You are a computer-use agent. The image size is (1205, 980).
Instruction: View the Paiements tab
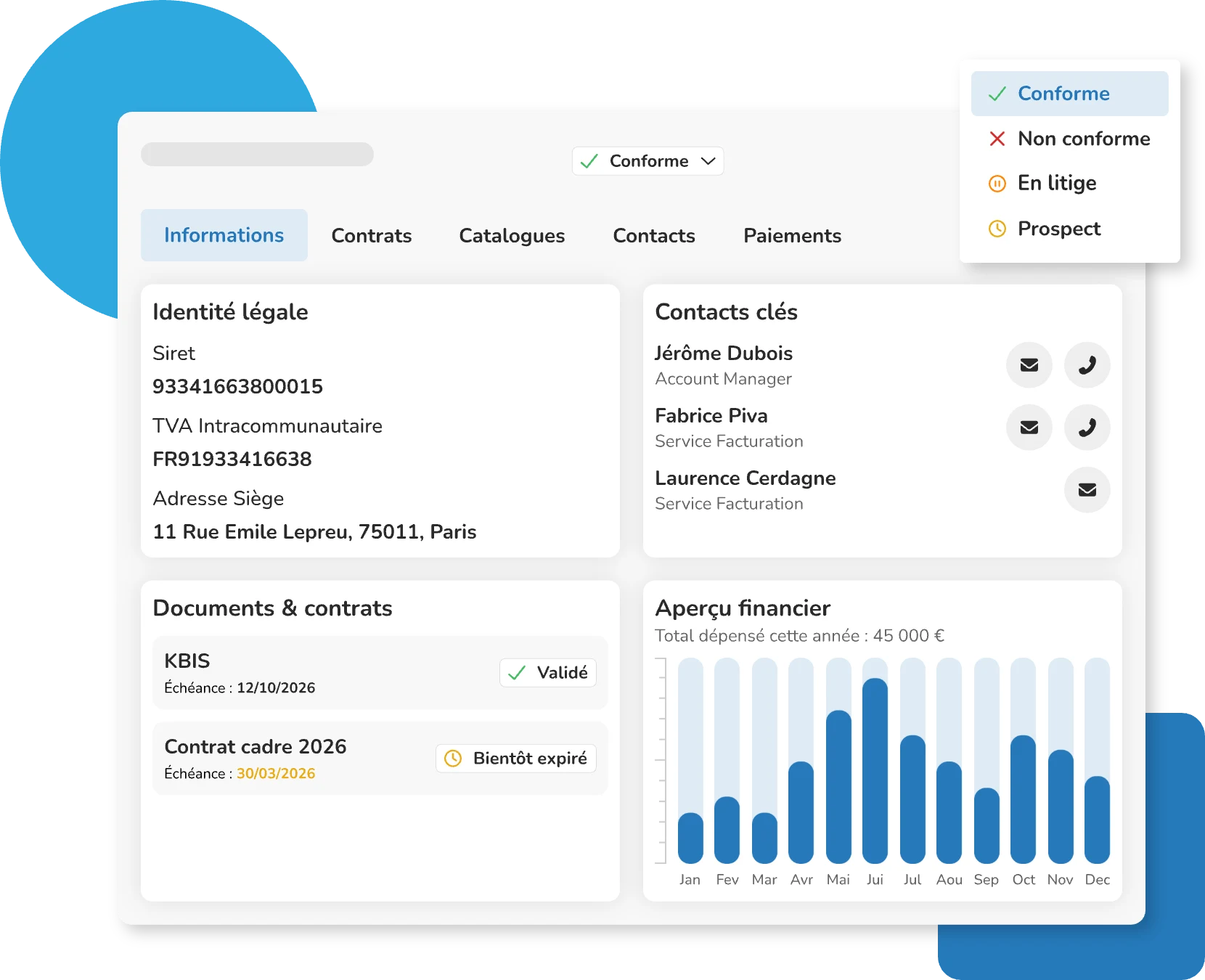coord(793,235)
